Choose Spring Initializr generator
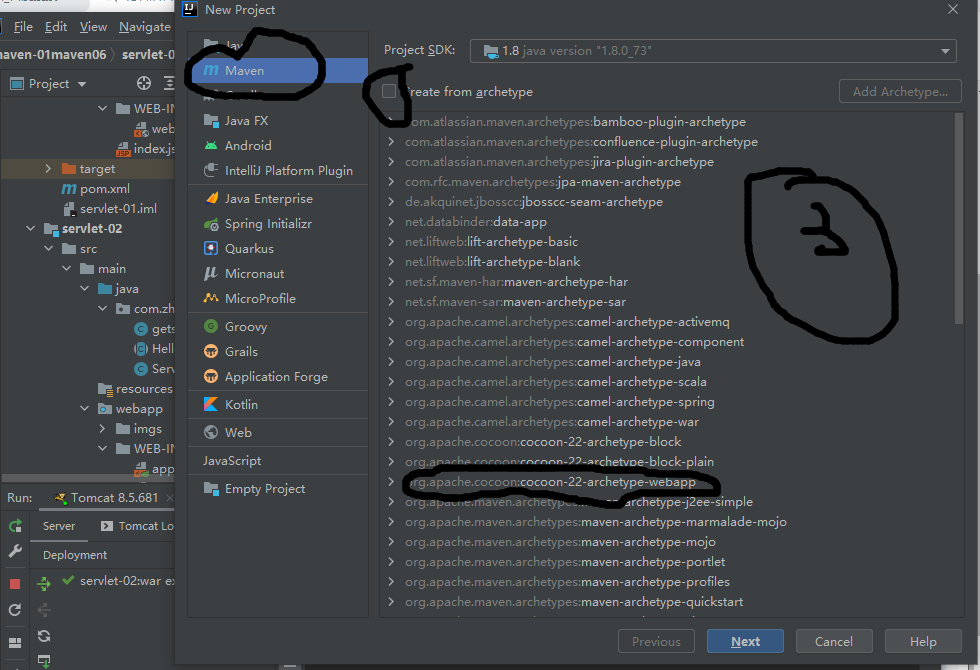 coord(278,224)
